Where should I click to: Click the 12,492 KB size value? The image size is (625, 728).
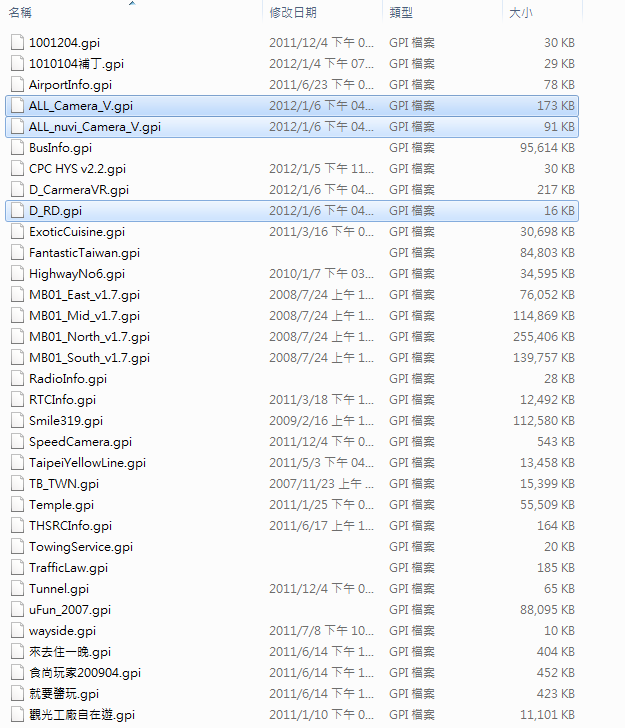(x=547, y=400)
